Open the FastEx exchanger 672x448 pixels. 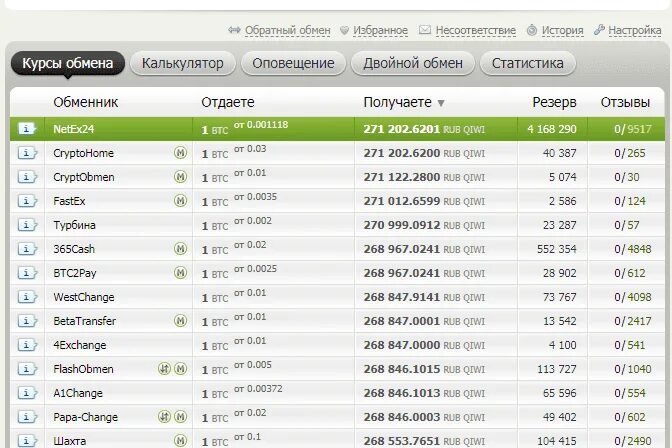pyautogui.click(x=69, y=201)
